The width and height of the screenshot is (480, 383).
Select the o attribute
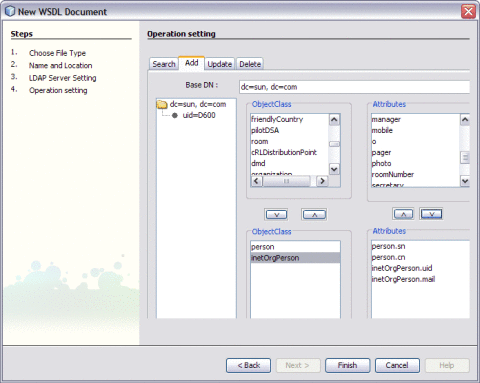415,141
